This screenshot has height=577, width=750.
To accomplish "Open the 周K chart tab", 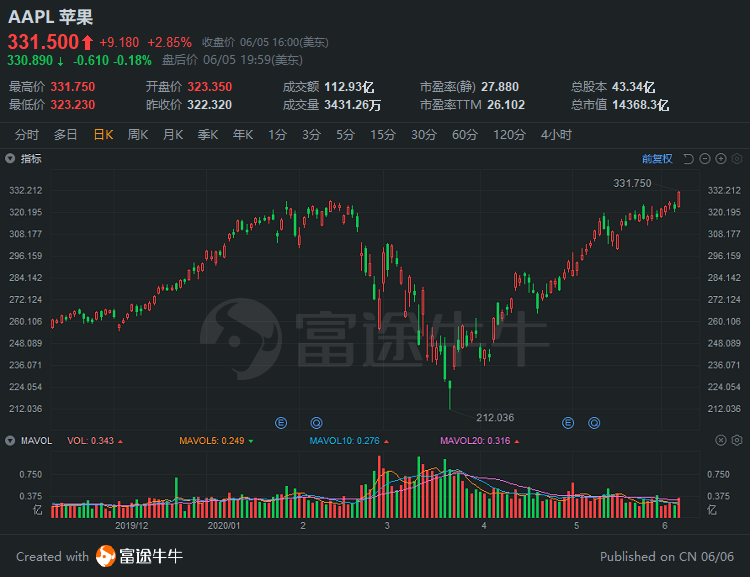I will 138,135.
